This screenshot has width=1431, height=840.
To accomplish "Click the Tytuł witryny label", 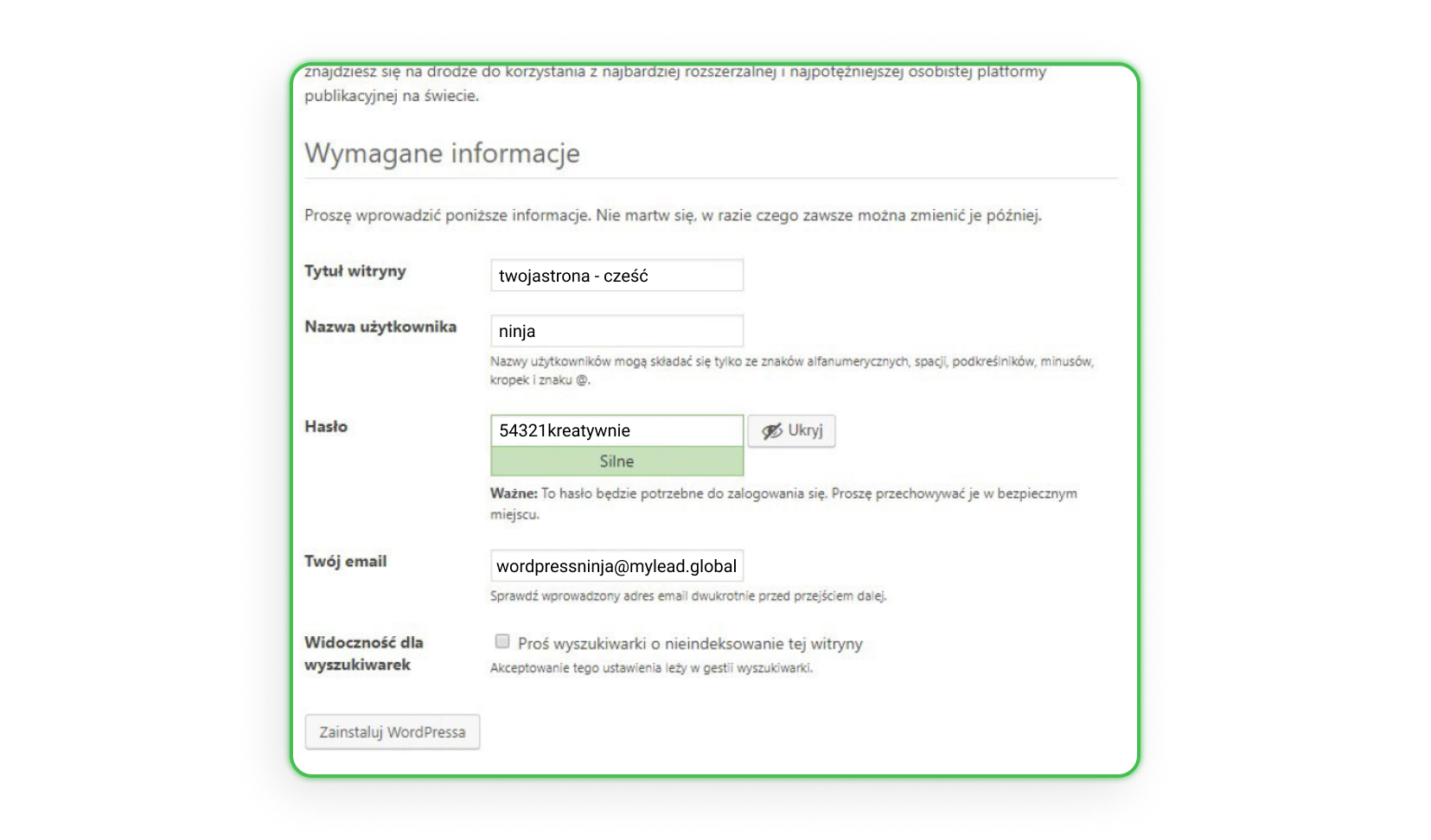I will (x=355, y=271).
